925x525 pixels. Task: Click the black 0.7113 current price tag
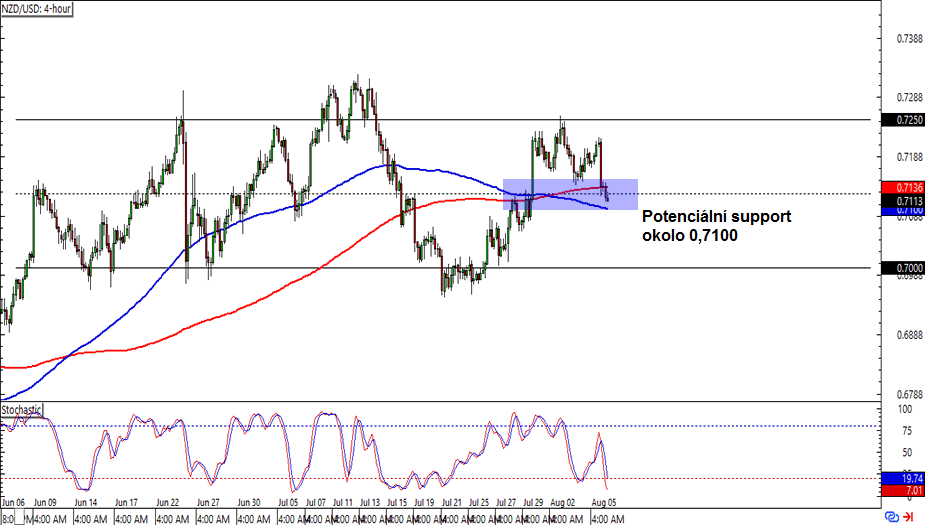(x=902, y=201)
